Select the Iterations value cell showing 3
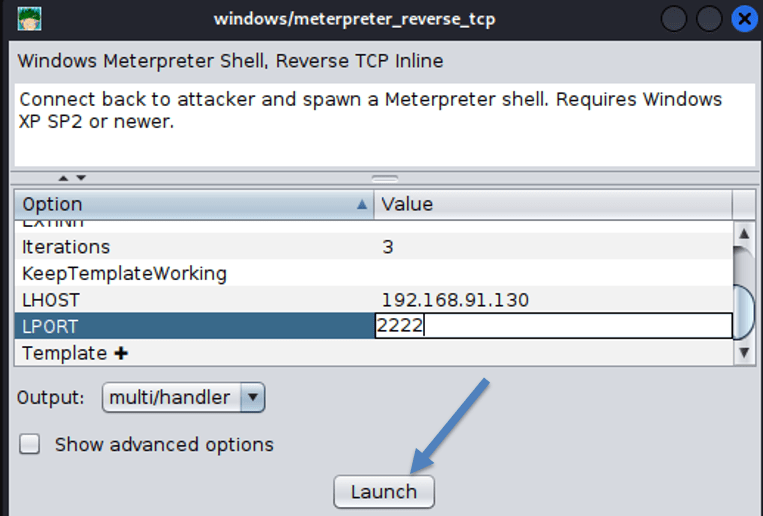 (x=550, y=246)
